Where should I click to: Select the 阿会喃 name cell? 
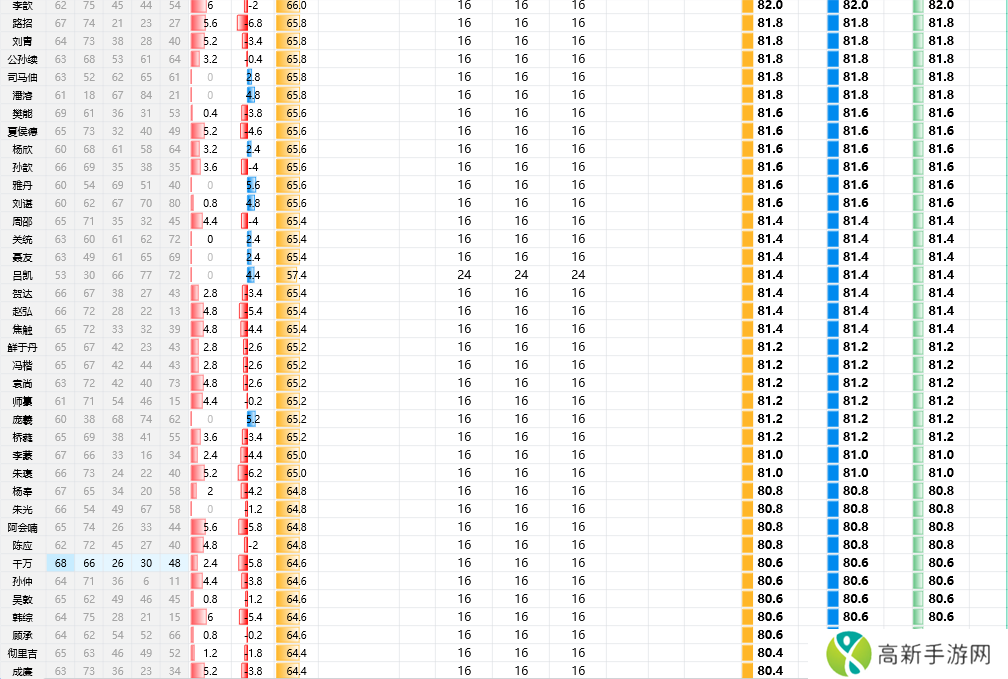[22, 527]
